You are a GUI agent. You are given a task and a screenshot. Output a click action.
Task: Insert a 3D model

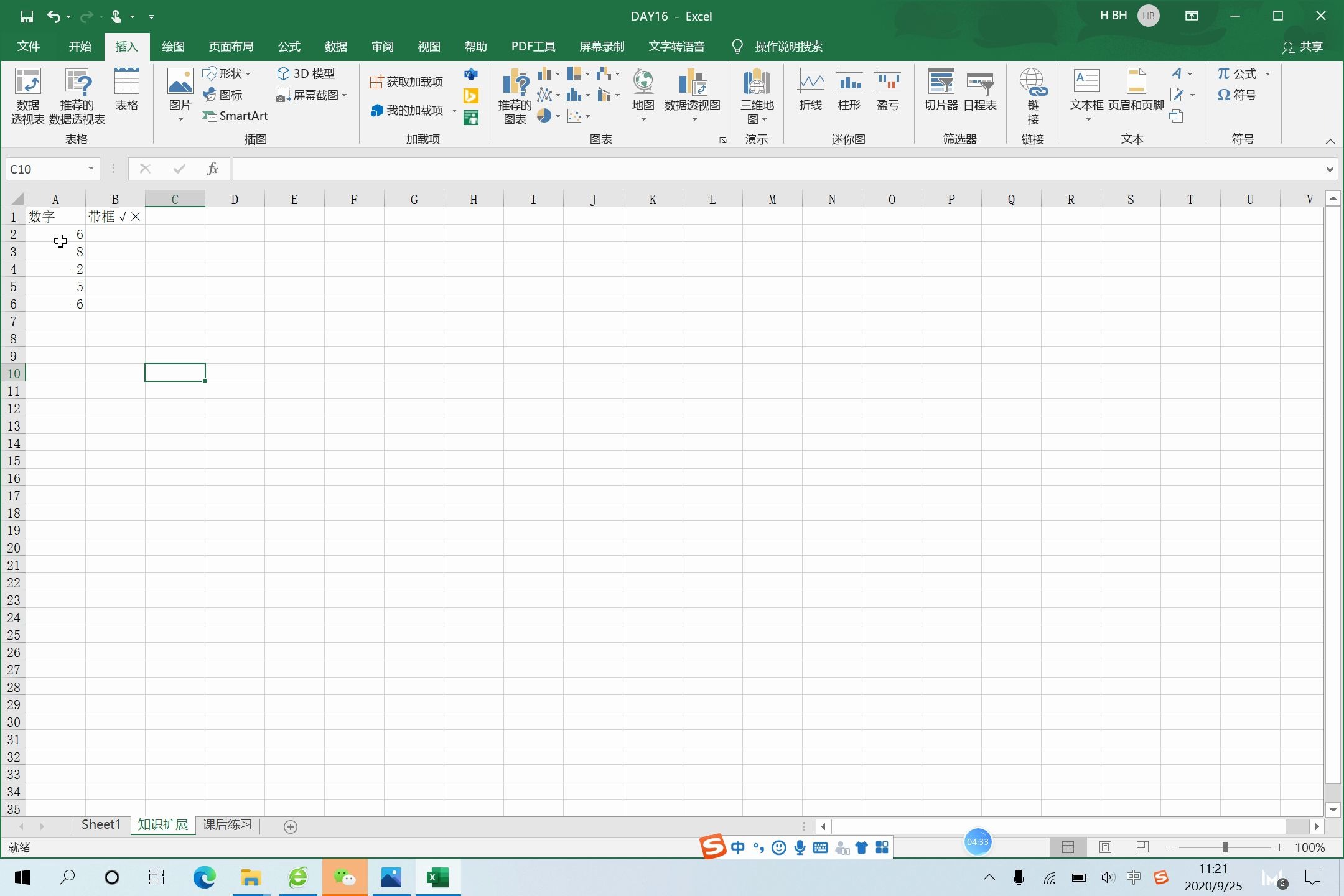point(306,73)
